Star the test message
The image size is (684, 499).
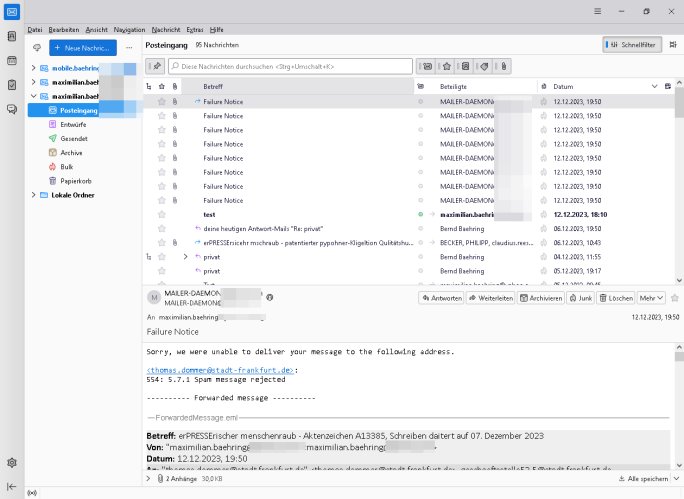point(162,215)
